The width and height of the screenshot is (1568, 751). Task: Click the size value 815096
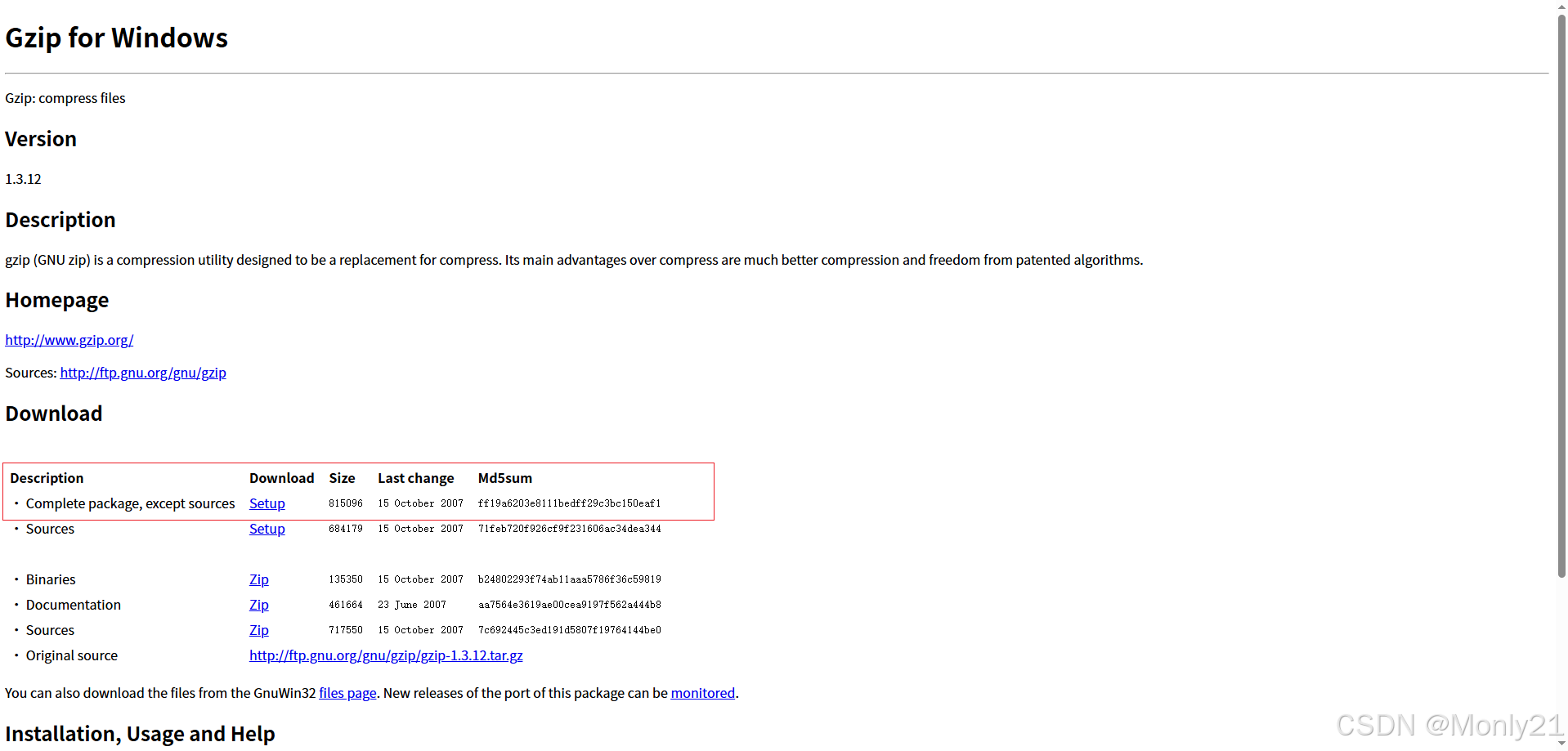[346, 503]
